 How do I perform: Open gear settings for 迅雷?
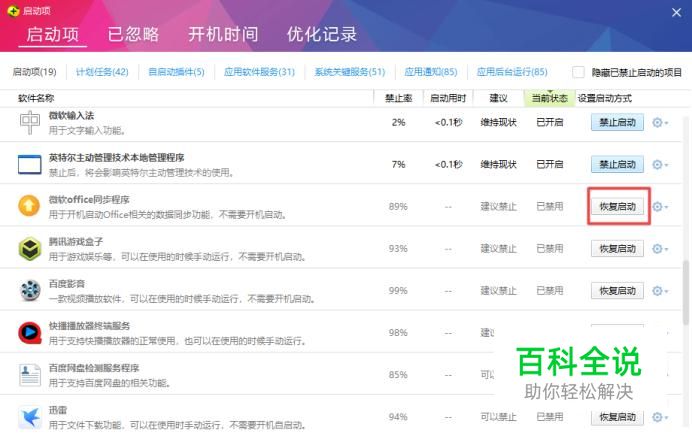[660, 417]
